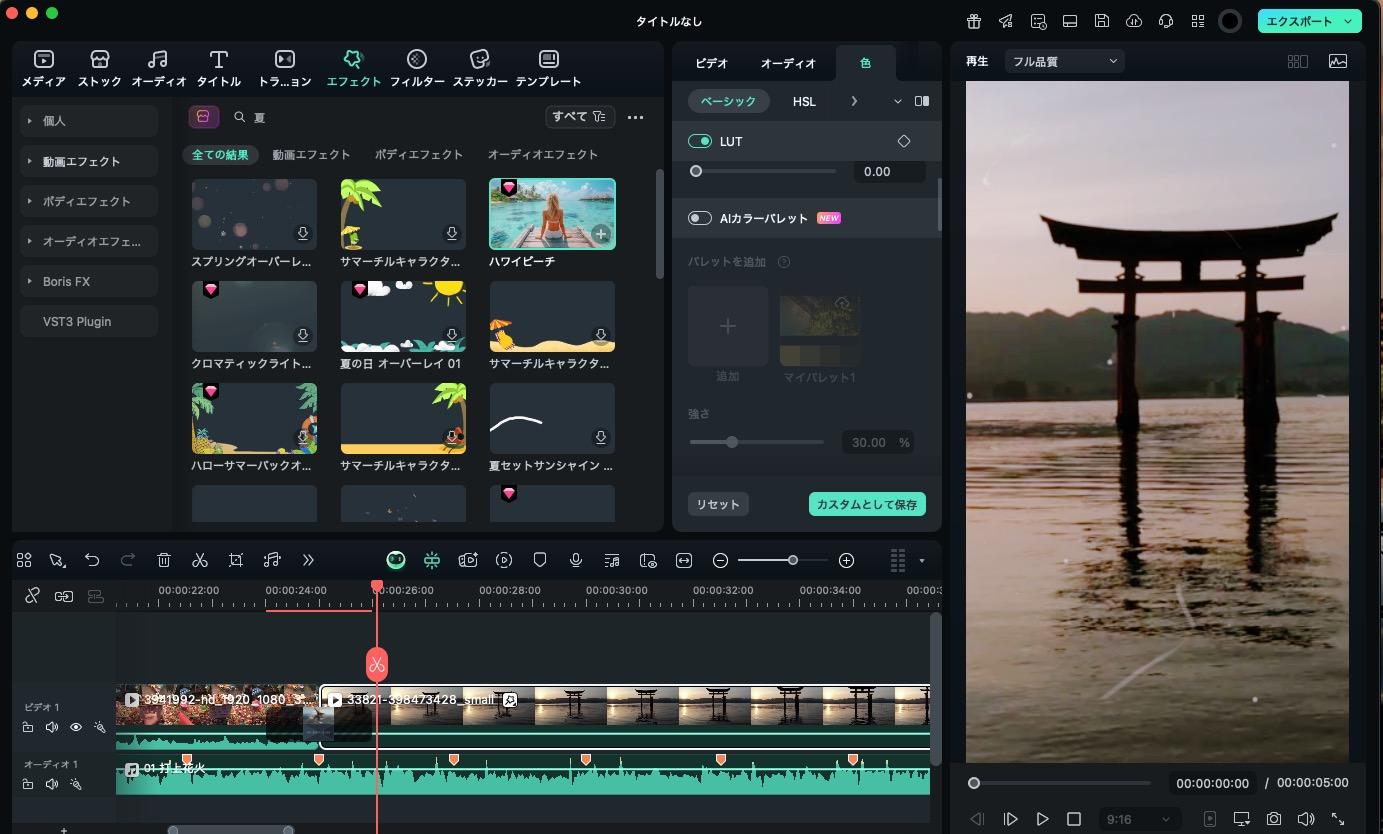Select the crop tool
The image size is (1383, 834).
[x=236, y=560]
